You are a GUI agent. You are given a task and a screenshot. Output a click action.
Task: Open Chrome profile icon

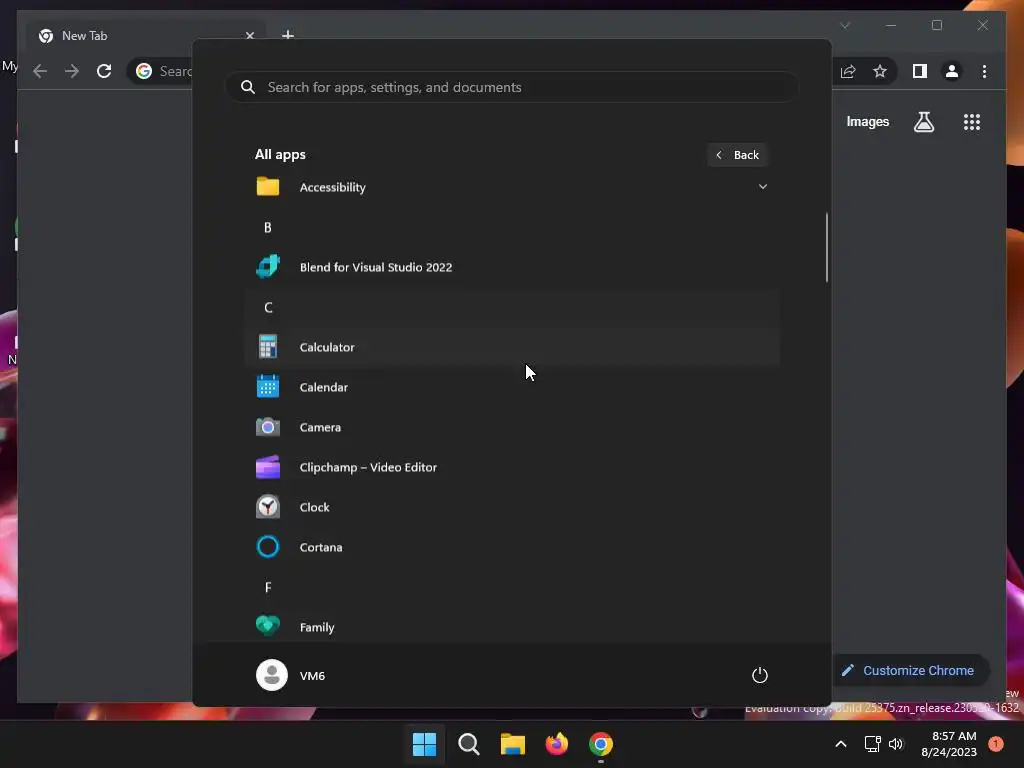coord(952,71)
